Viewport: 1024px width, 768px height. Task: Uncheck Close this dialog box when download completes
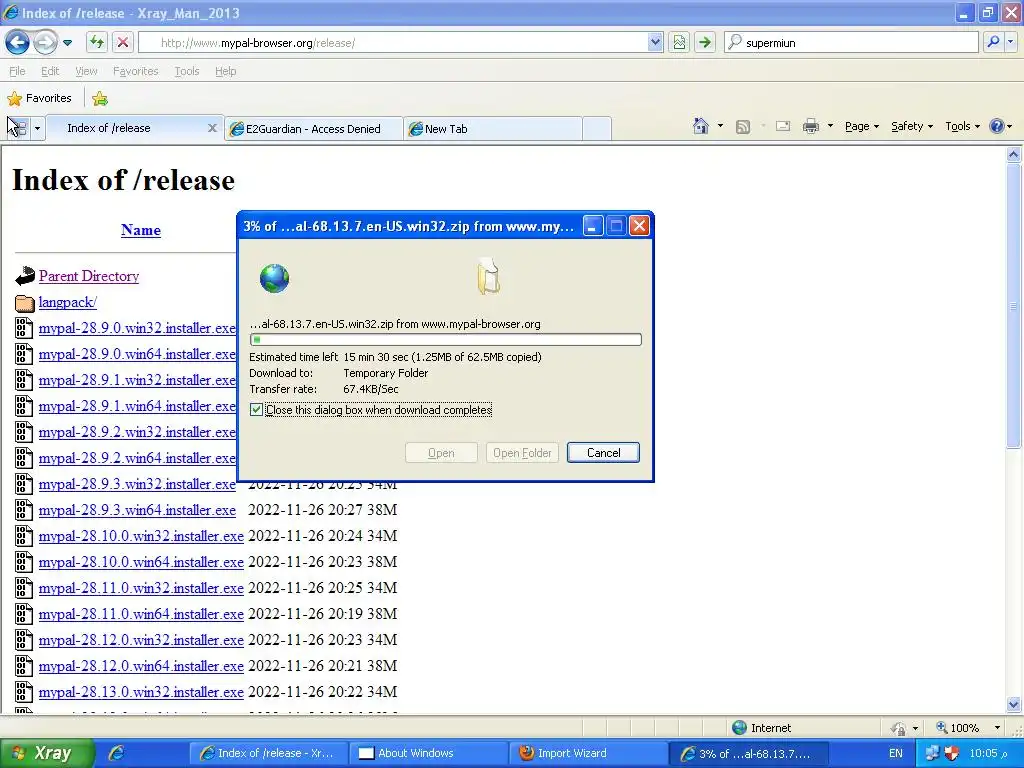coord(257,409)
